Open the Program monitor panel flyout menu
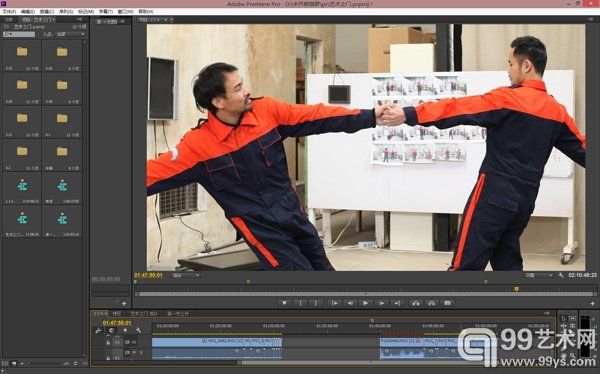This screenshot has width=600, height=374. (x=590, y=19)
